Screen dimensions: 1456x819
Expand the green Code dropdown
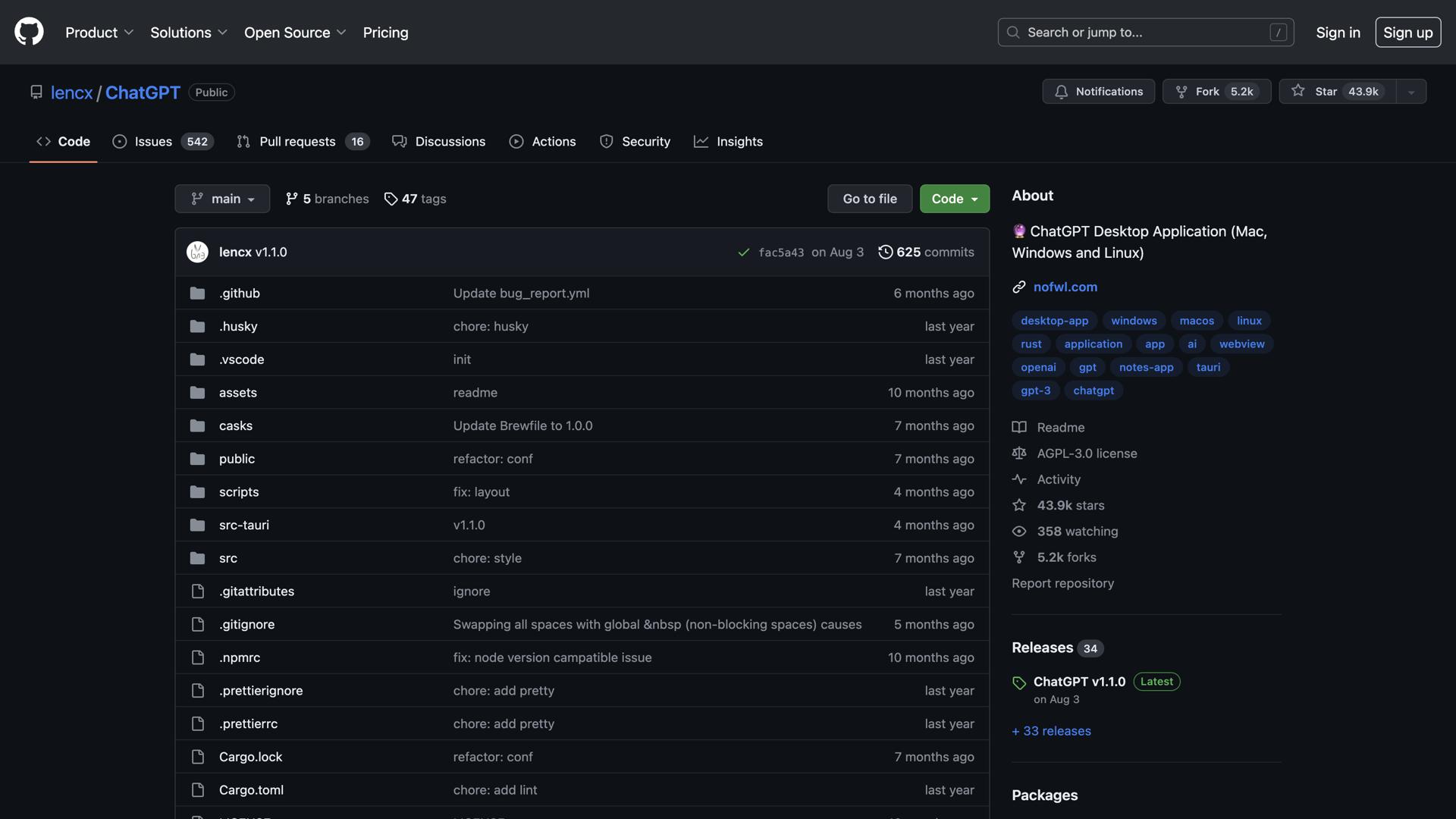click(x=954, y=198)
